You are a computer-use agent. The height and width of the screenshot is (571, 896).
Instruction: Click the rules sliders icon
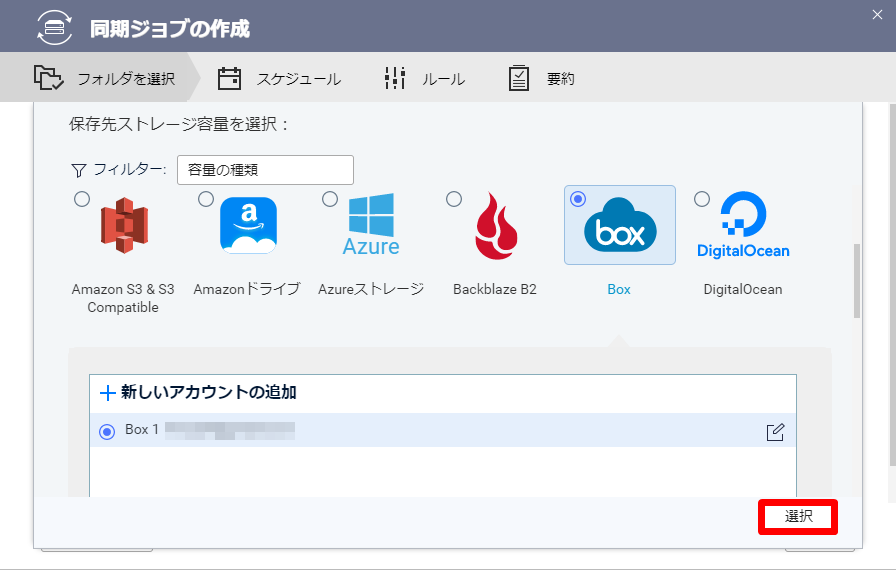click(x=394, y=78)
